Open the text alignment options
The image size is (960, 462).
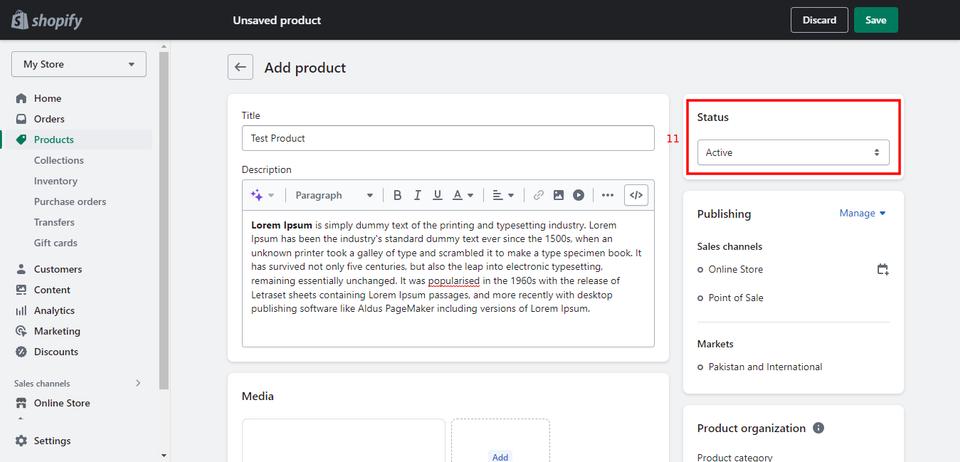click(503, 195)
